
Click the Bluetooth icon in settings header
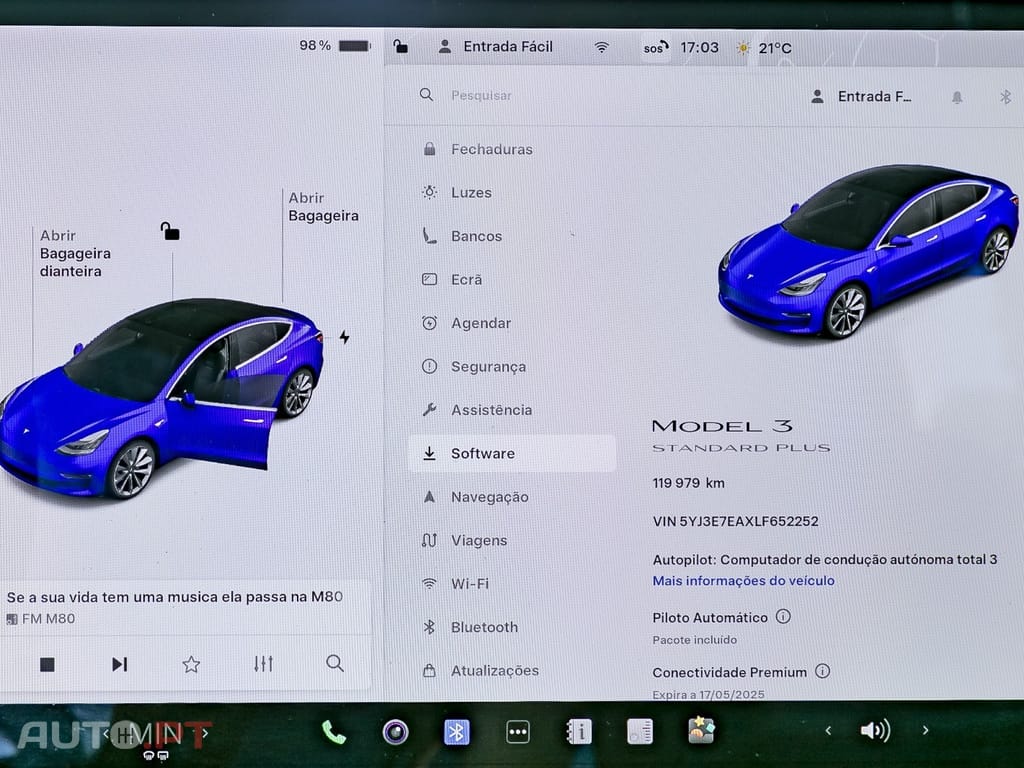(x=1005, y=97)
